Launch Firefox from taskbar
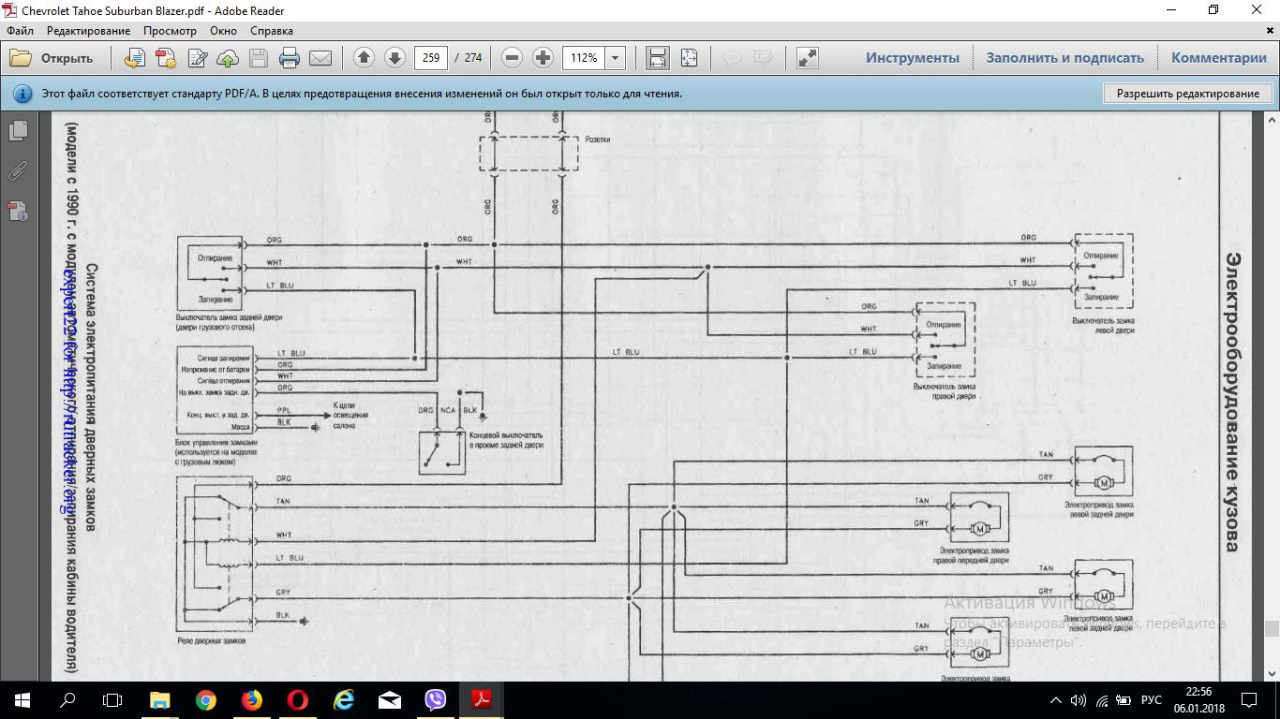Viewport: 1280px width, 719px height. pyautogui.click(x=252, y=700)
